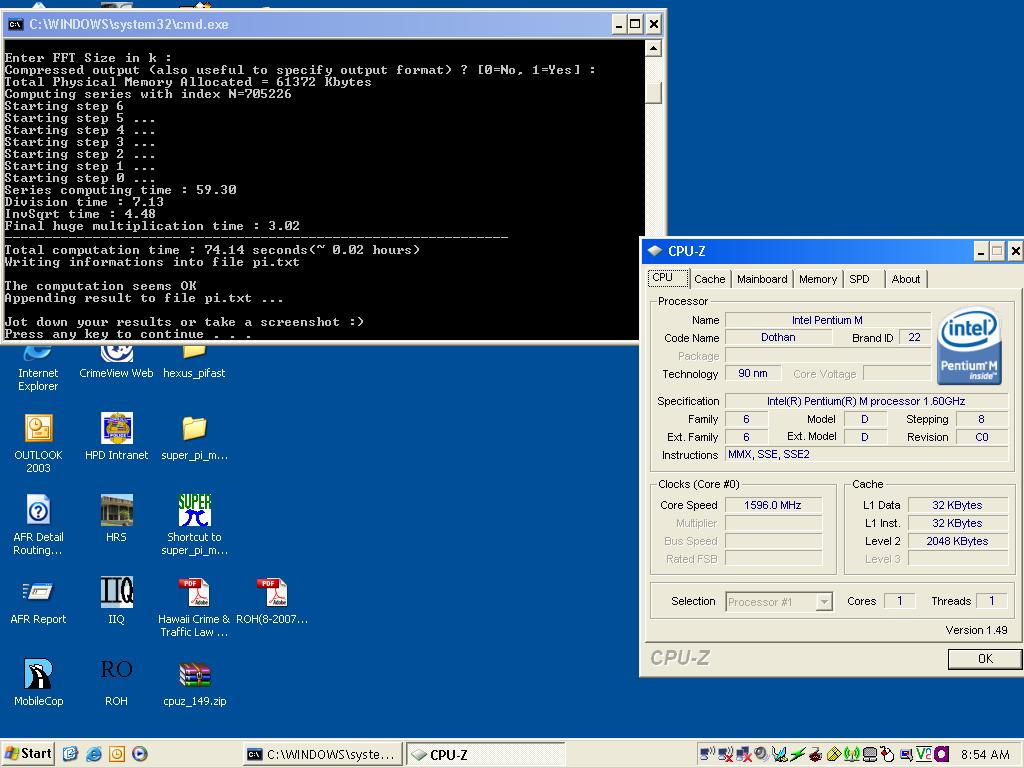Image resolution: width=1024 pixels, height=768 pixels.
Task: Click the Version 1.49 label
Action: [x=976, y=630]
